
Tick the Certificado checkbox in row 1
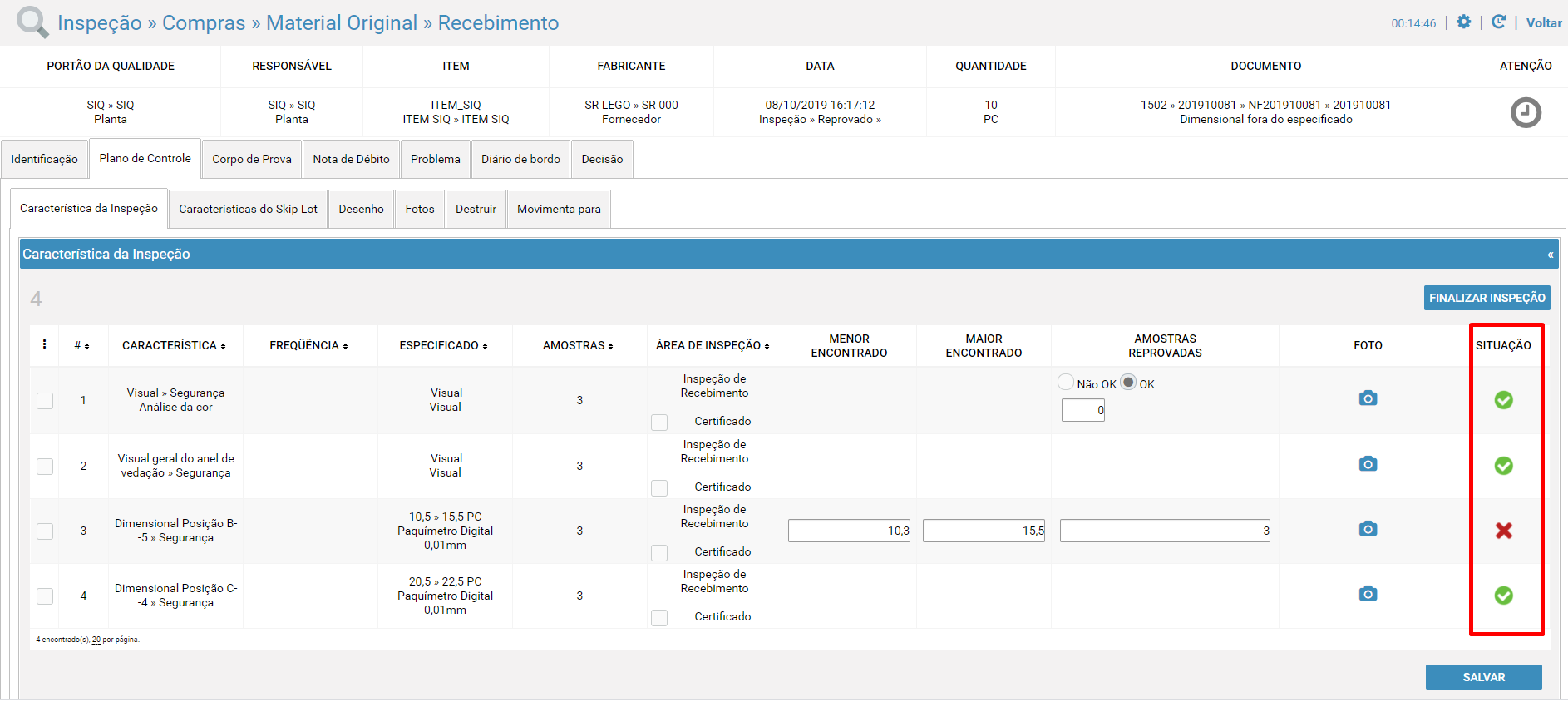659,423
